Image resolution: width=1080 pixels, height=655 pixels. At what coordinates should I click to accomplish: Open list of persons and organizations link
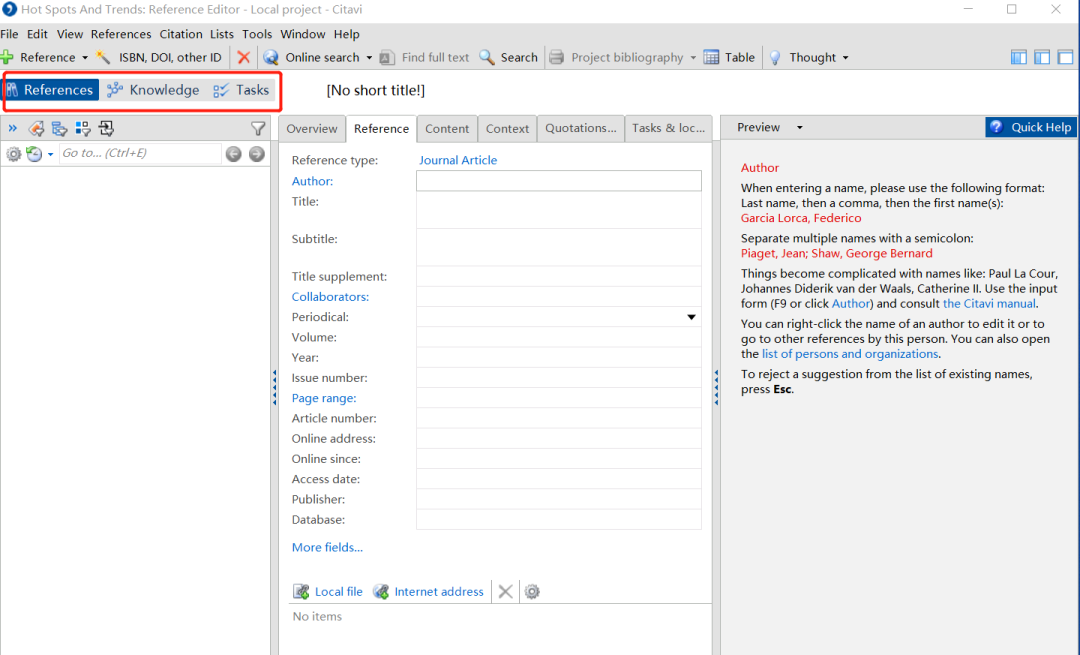[x=850, y=354]
